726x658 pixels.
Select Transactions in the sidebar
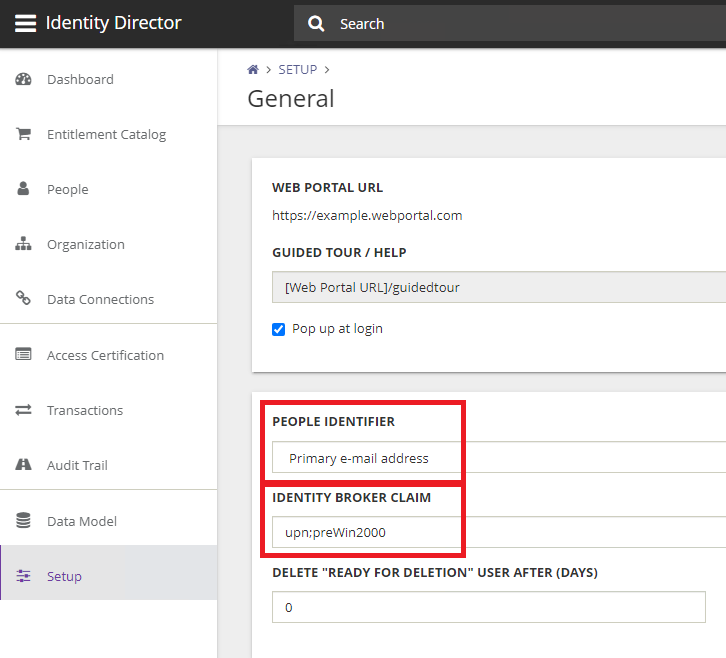[85, 410]
